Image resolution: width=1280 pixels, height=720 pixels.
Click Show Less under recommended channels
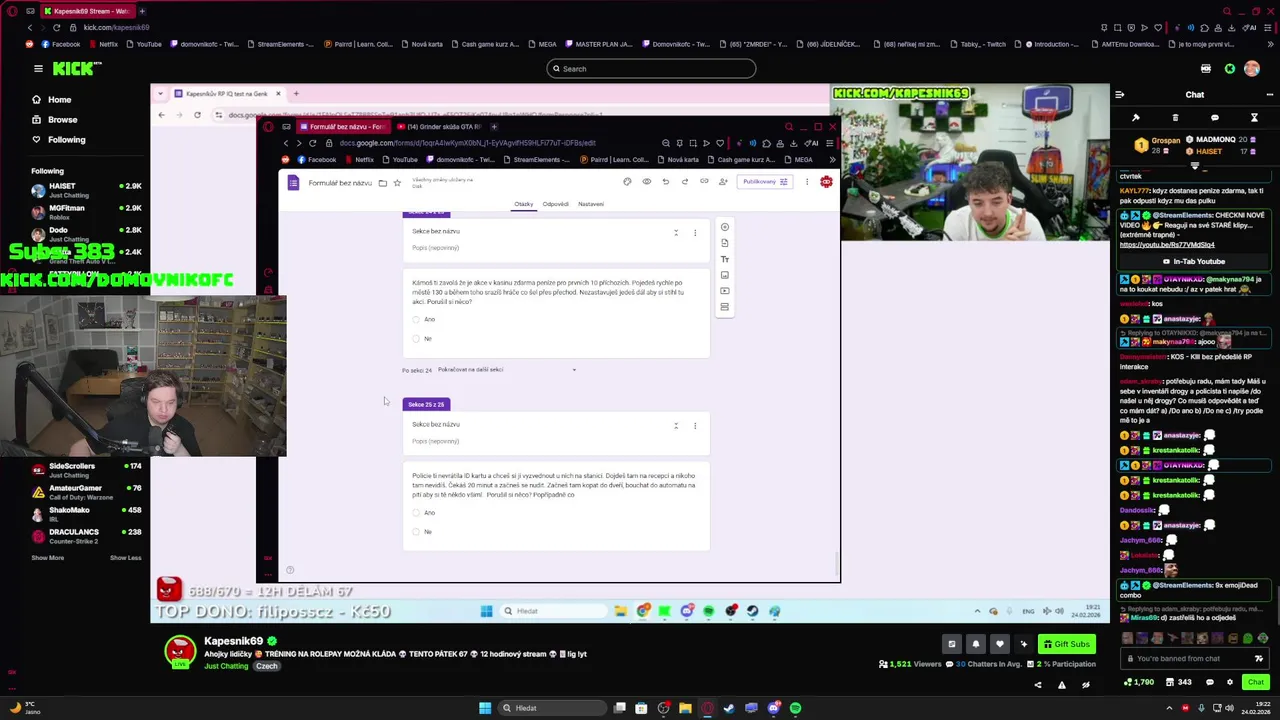(125, 558)
